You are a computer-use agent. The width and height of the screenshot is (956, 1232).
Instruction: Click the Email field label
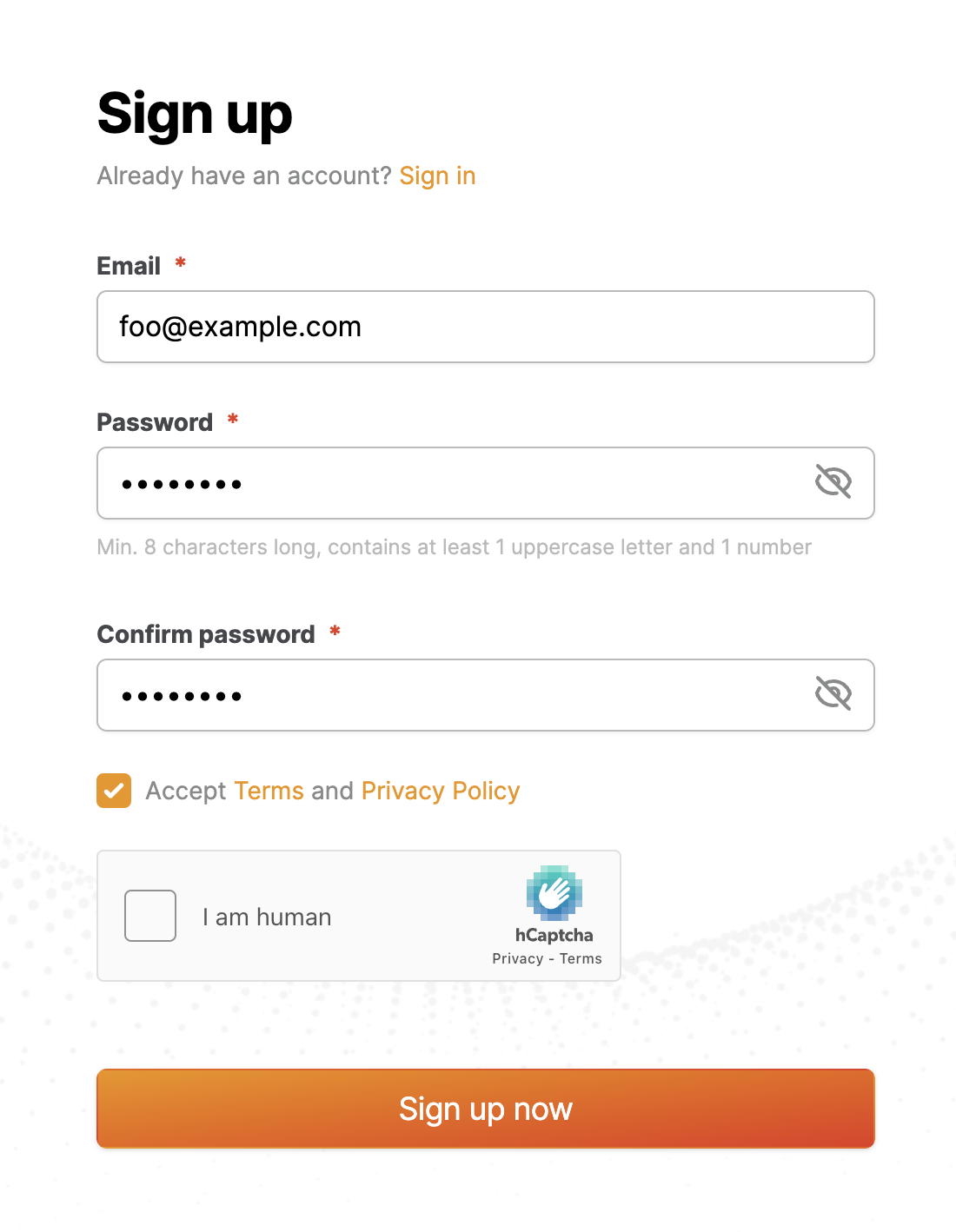[x=129, y=266]
